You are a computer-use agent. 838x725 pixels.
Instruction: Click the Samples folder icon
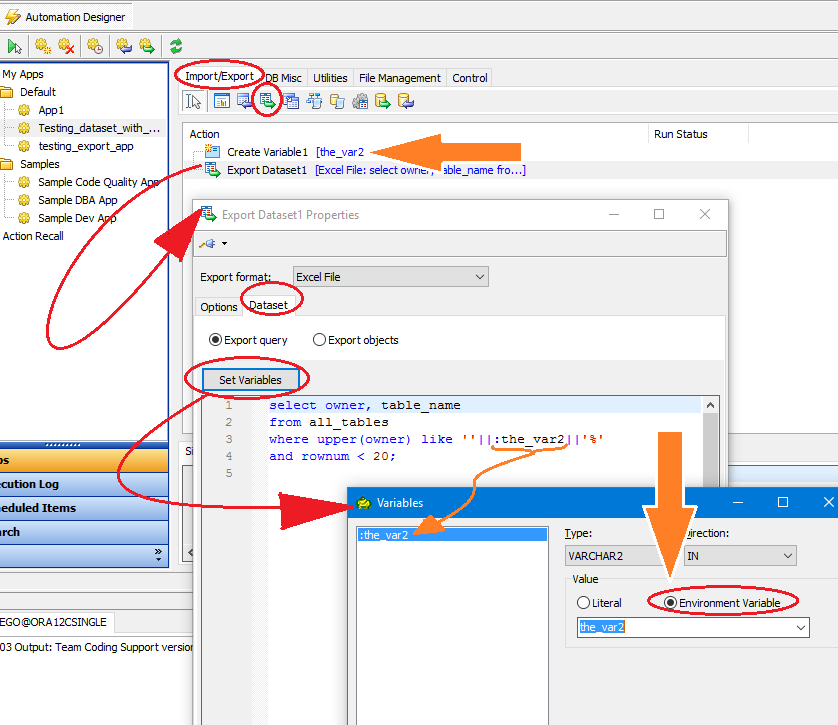6,164
